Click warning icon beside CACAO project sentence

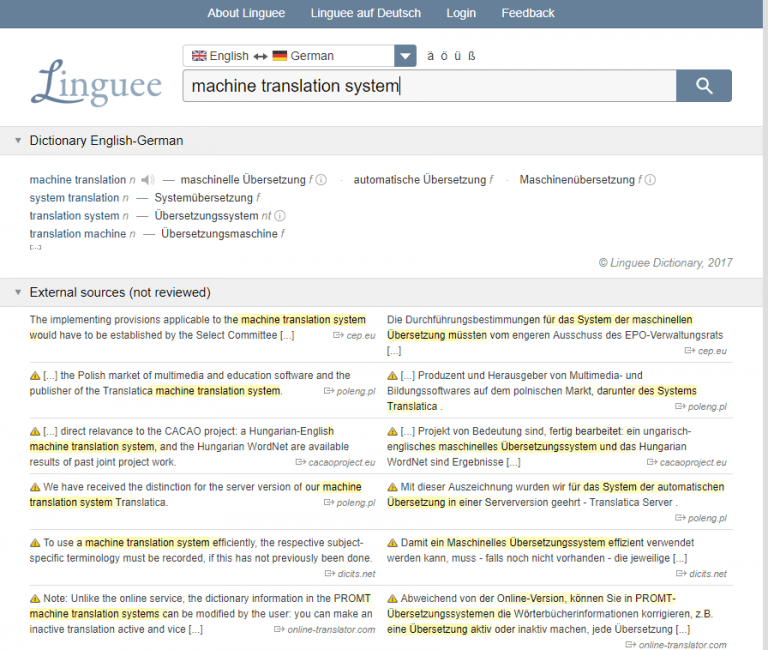coord(35,432)
